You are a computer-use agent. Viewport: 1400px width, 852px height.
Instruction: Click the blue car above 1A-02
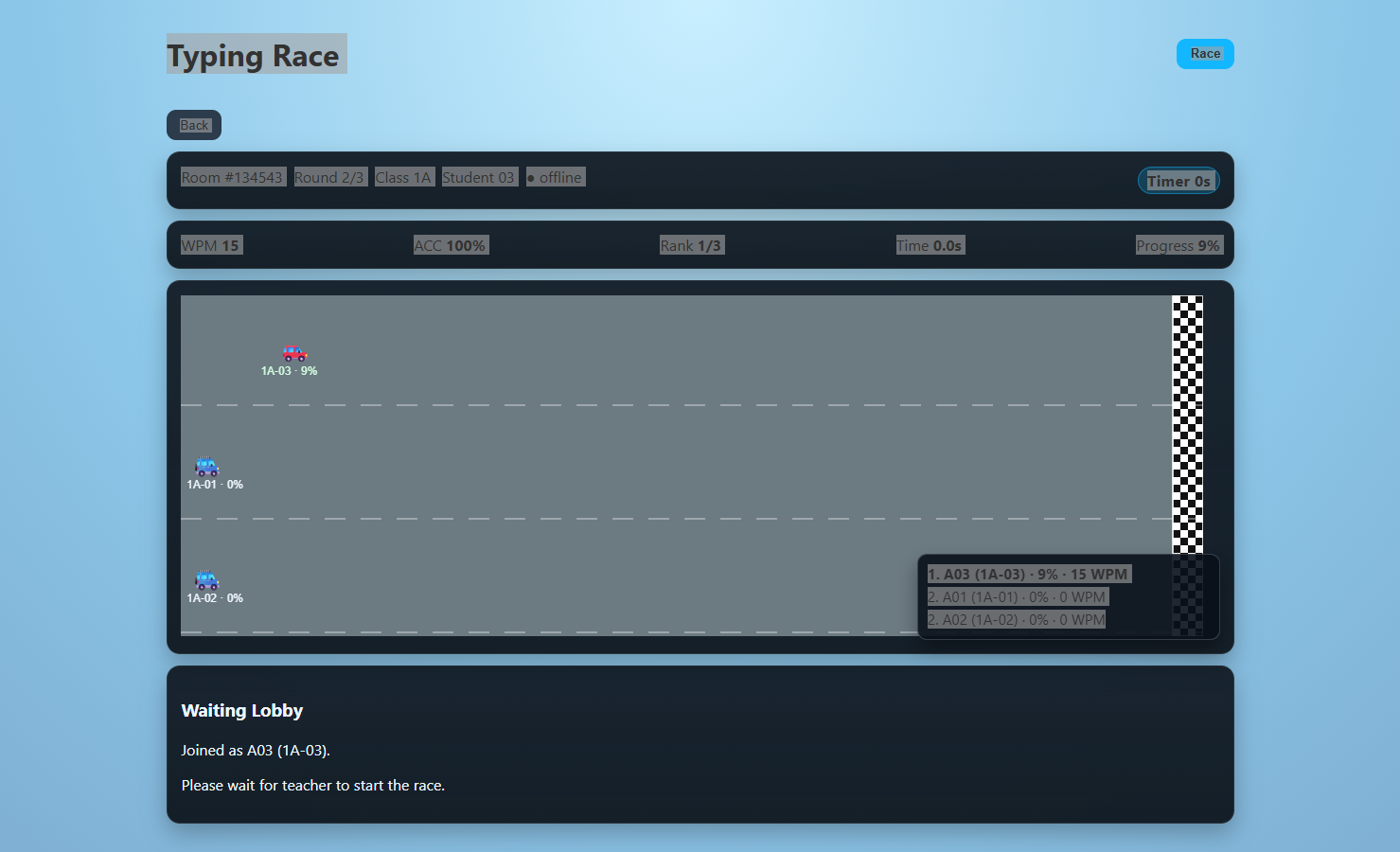(207, 580)
